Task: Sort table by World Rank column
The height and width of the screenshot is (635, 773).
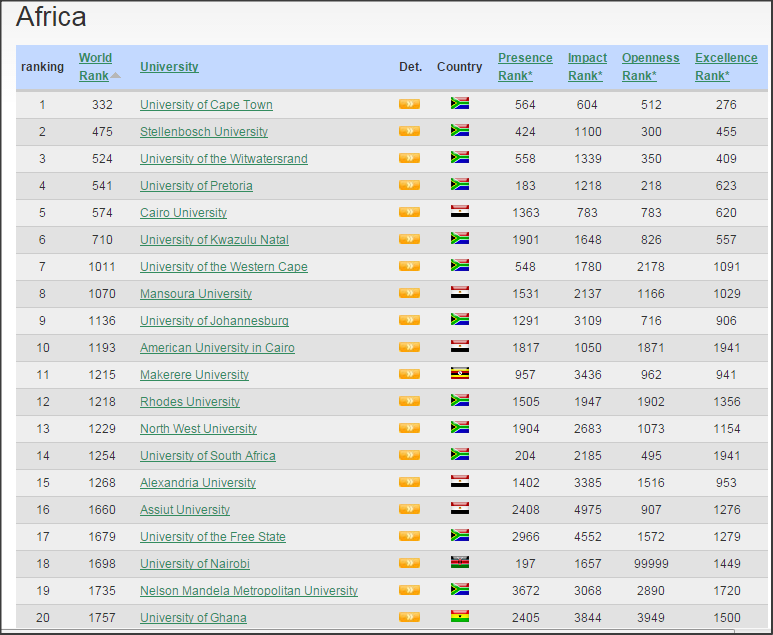Action: click(x=95, y=67)
